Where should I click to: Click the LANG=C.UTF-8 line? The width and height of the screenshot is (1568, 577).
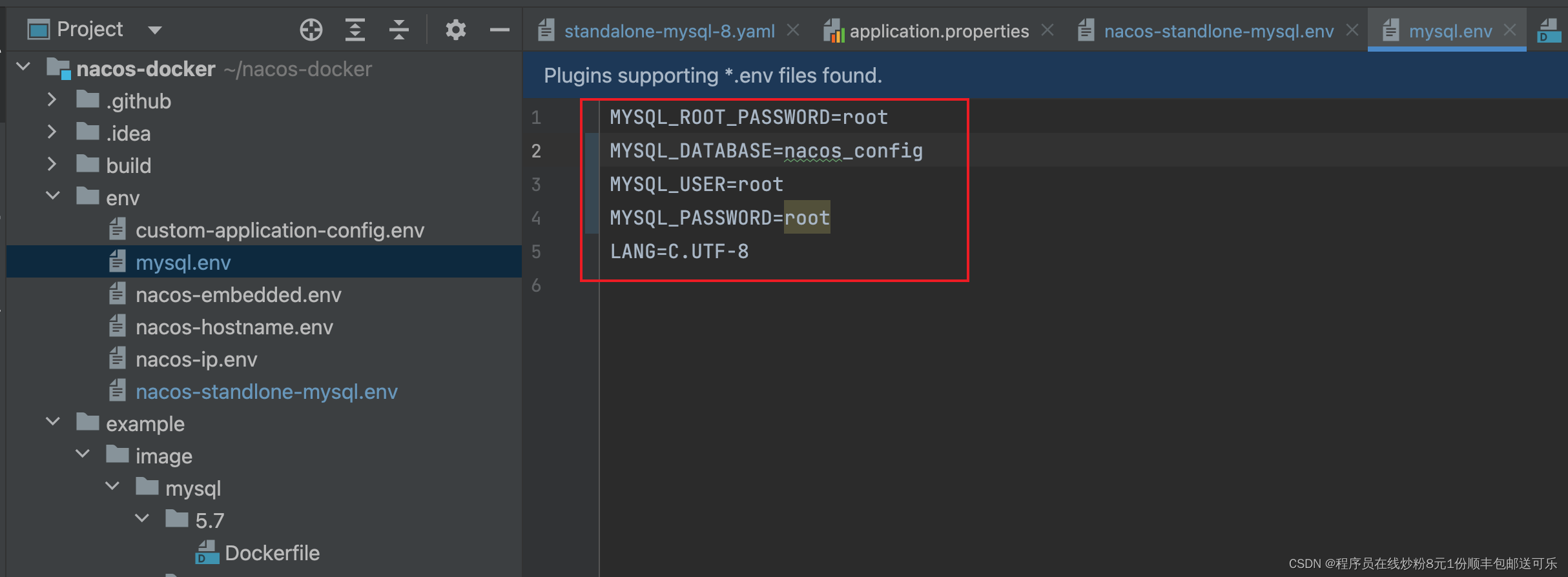pyautogui.click(x=679, y=252)
